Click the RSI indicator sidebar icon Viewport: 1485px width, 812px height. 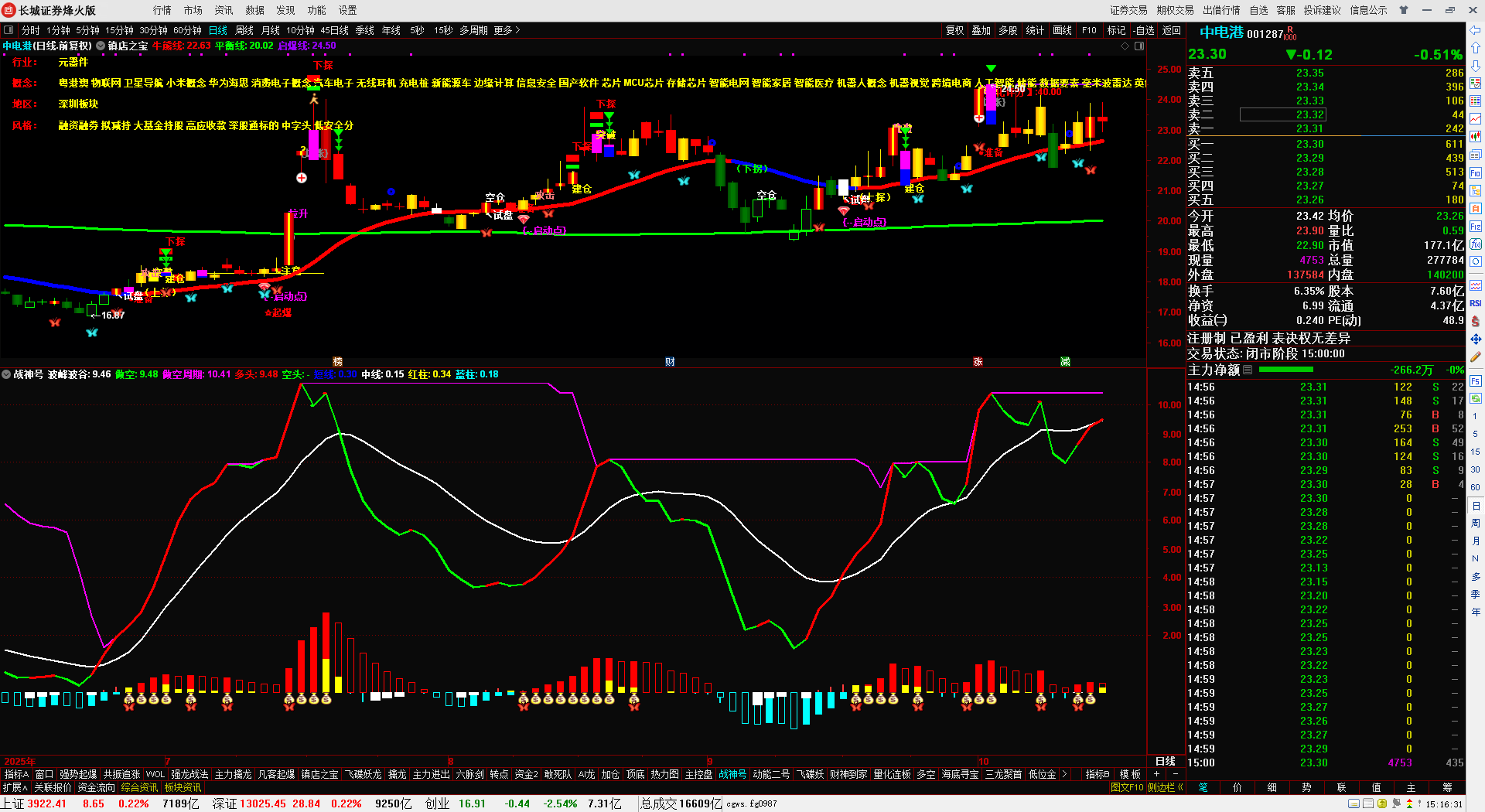1475,303
